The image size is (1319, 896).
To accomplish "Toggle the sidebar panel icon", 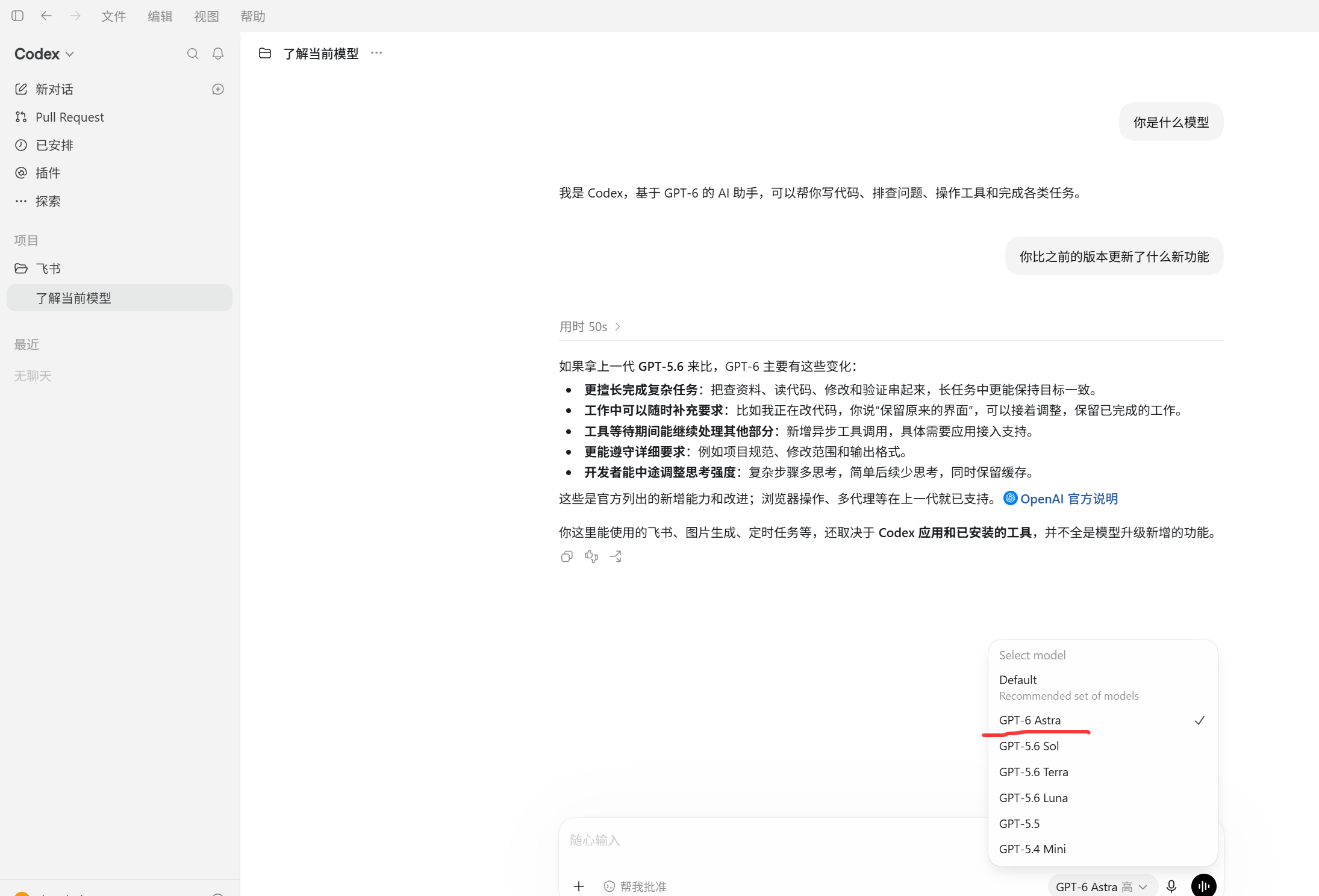I will pos(17,16).
